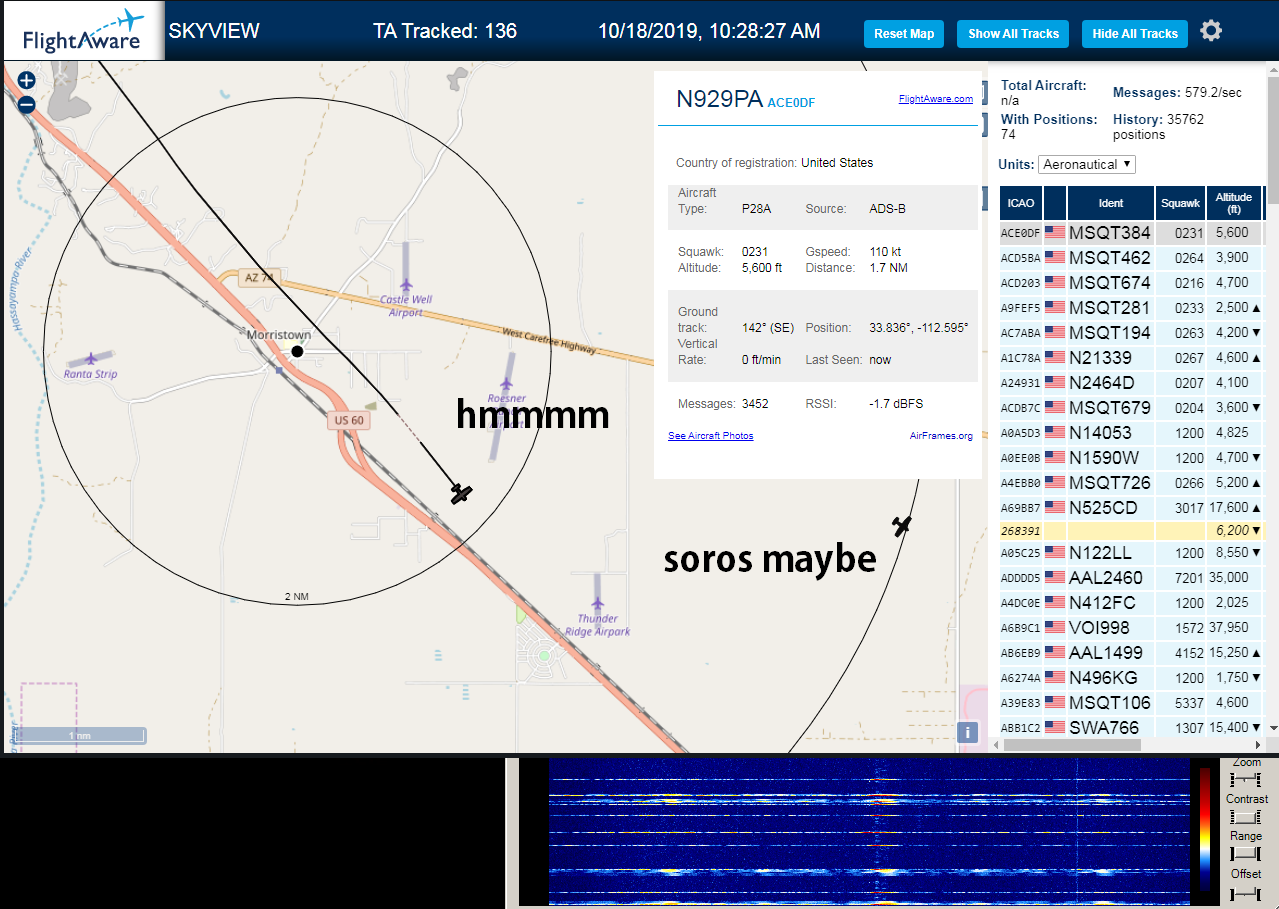Click the Zoom slider in waterfall panel
Screen dimensions: 1279x909
[x=1246, y=779]
